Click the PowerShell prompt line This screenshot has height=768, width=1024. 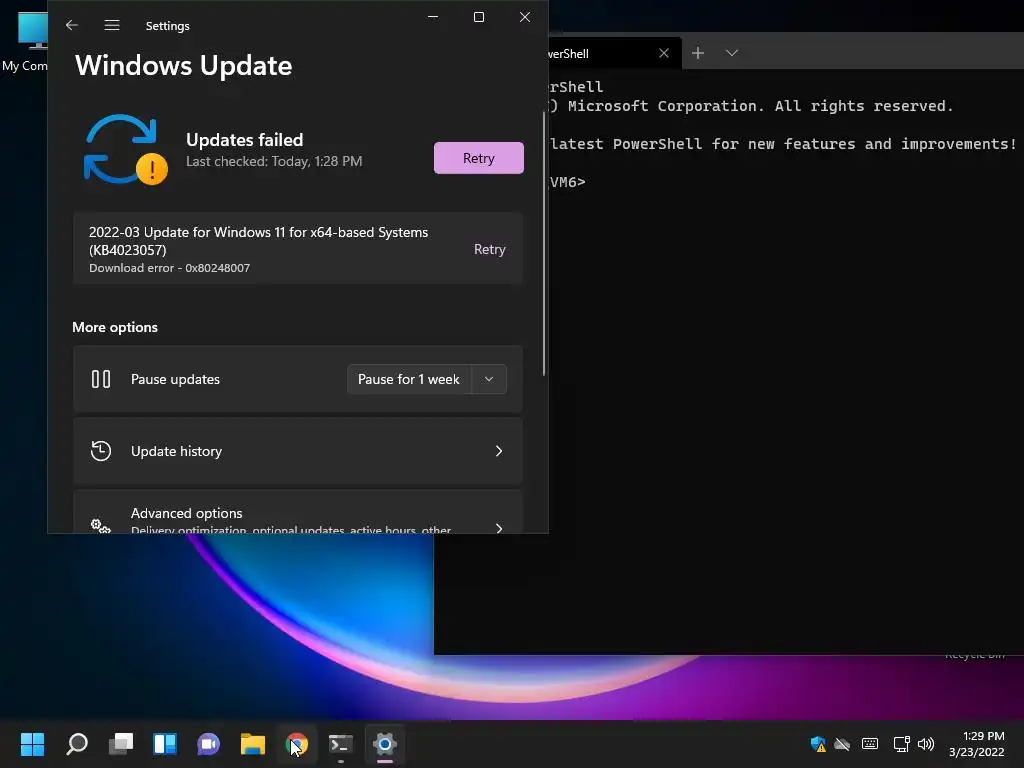568,182
